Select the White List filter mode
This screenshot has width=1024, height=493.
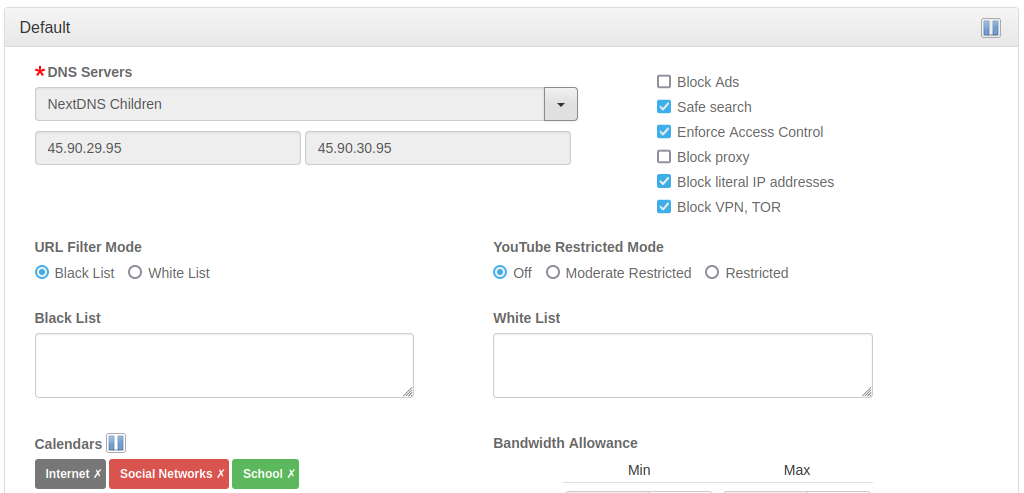pos(135,273)
